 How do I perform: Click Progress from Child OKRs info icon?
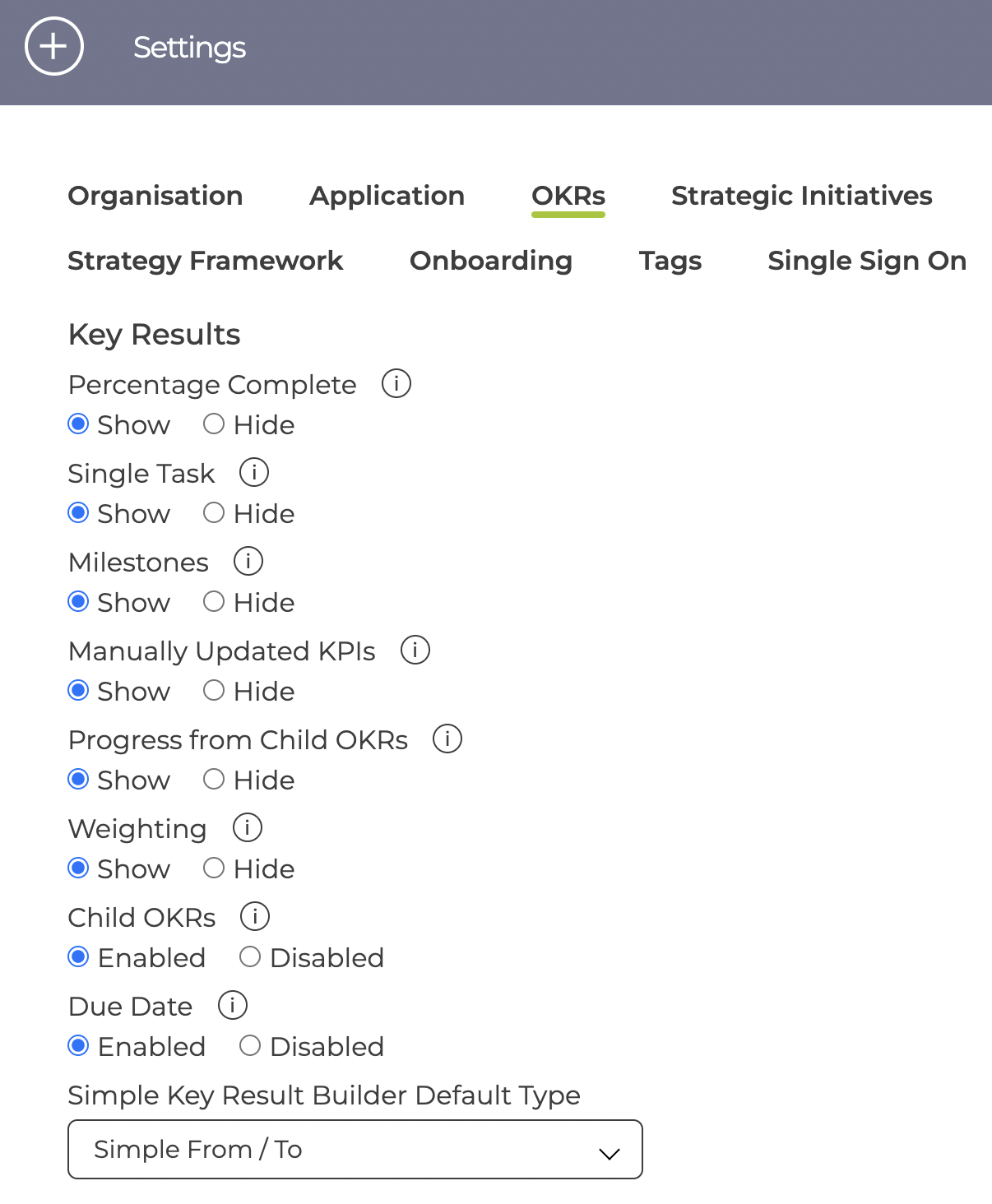447,739
